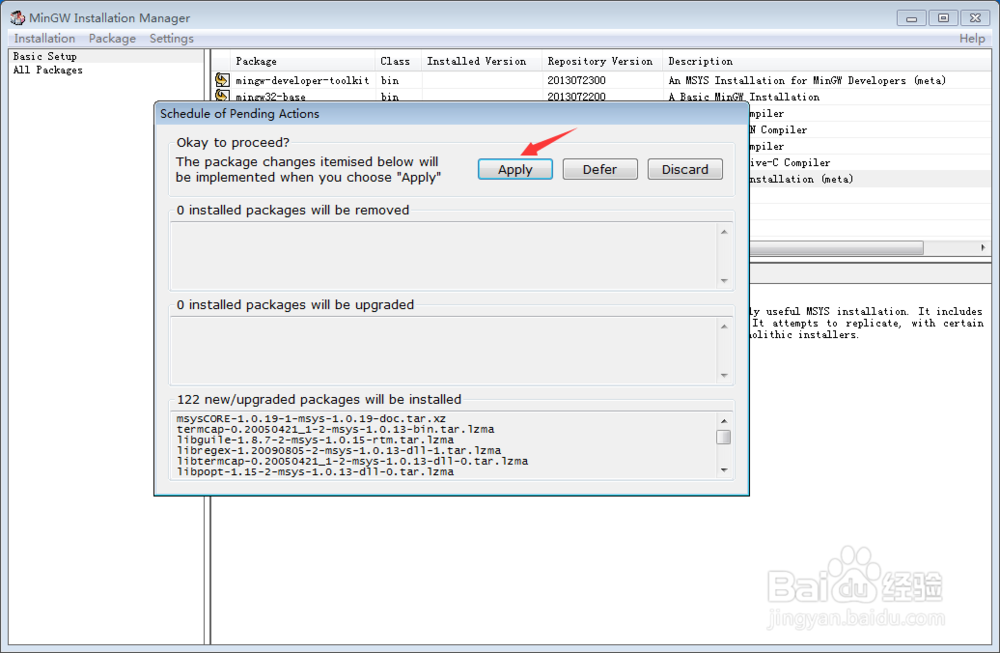1000x653 pixels.
Task: Open the Settings menu
Action: coord(172,38)
